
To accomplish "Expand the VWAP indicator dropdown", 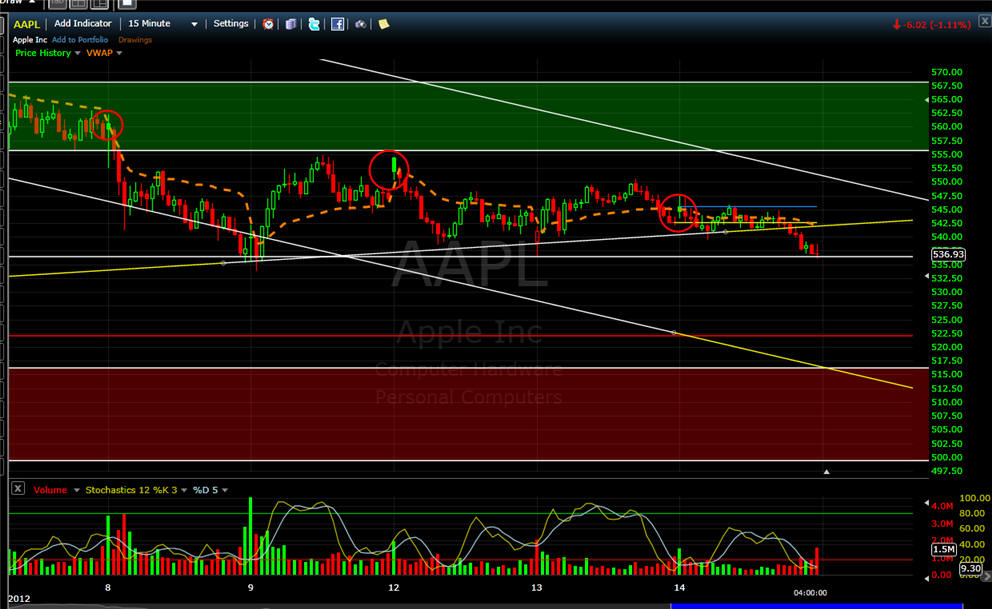I will [x=119, y=53].
